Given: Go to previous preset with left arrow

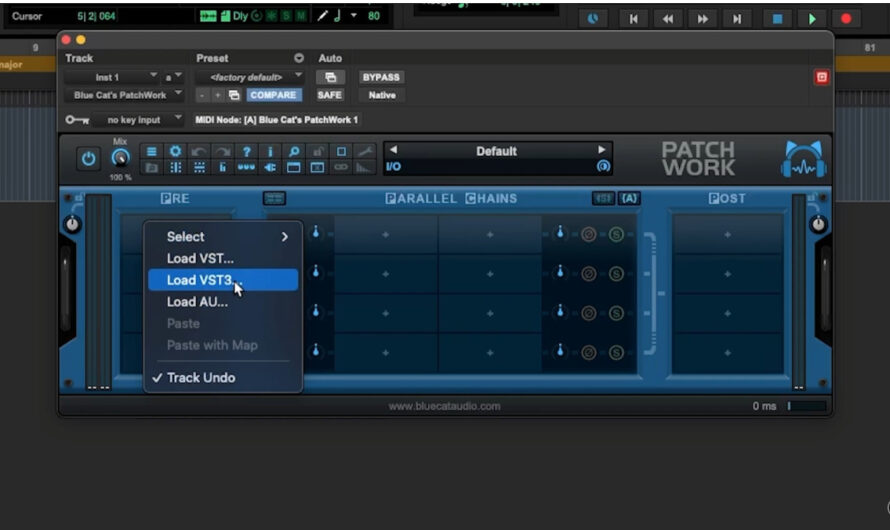Looking at the screenshot, I should [x=393, y=150].
